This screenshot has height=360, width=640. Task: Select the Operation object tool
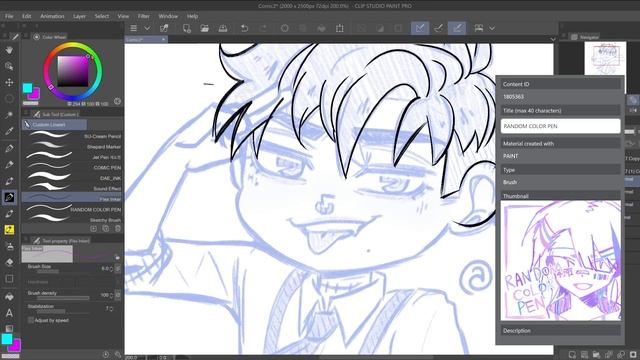[9, 66]
